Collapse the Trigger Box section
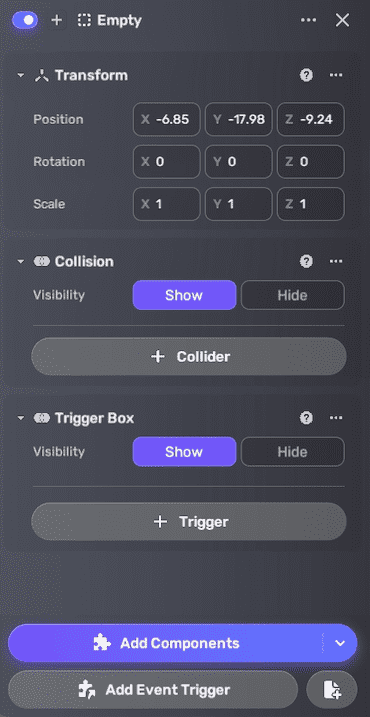 (21, 418)
